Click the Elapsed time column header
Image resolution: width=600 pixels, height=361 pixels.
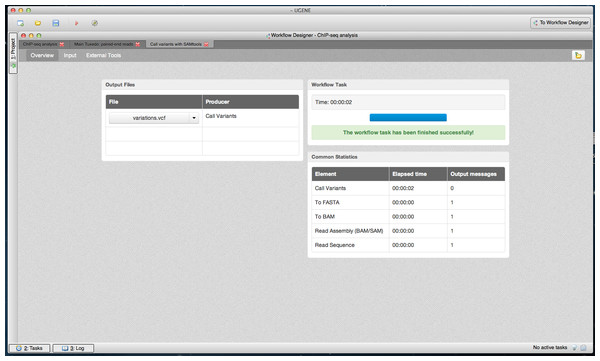click(418, 174)
